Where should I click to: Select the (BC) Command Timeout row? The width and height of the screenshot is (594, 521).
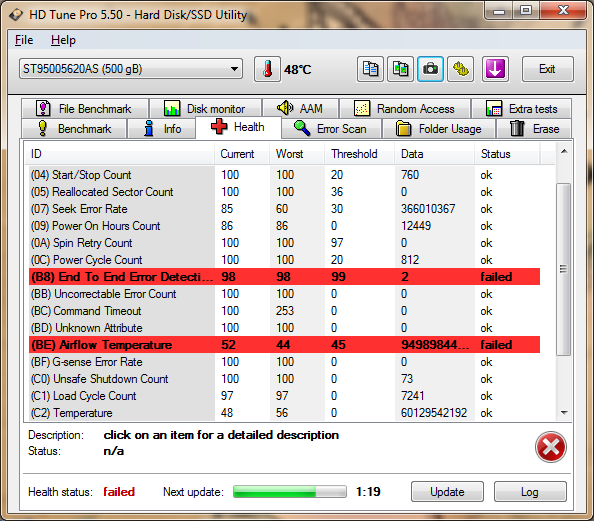pyautogui.click(x=284, y=311)
